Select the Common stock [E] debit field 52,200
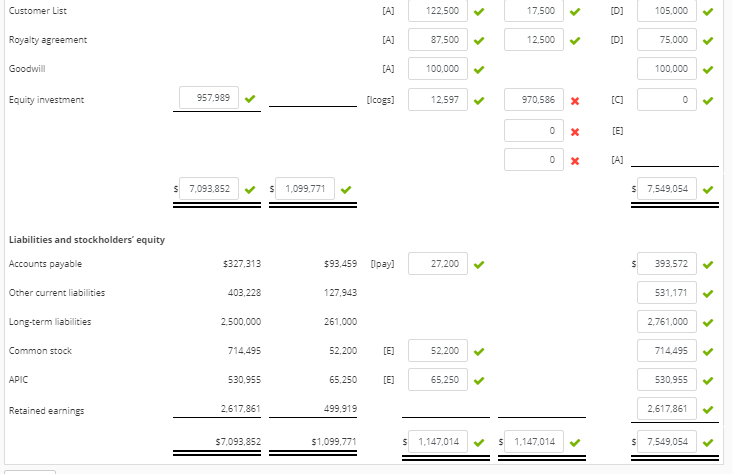Viewport: 732px width, 474px height. click(438, 351)
